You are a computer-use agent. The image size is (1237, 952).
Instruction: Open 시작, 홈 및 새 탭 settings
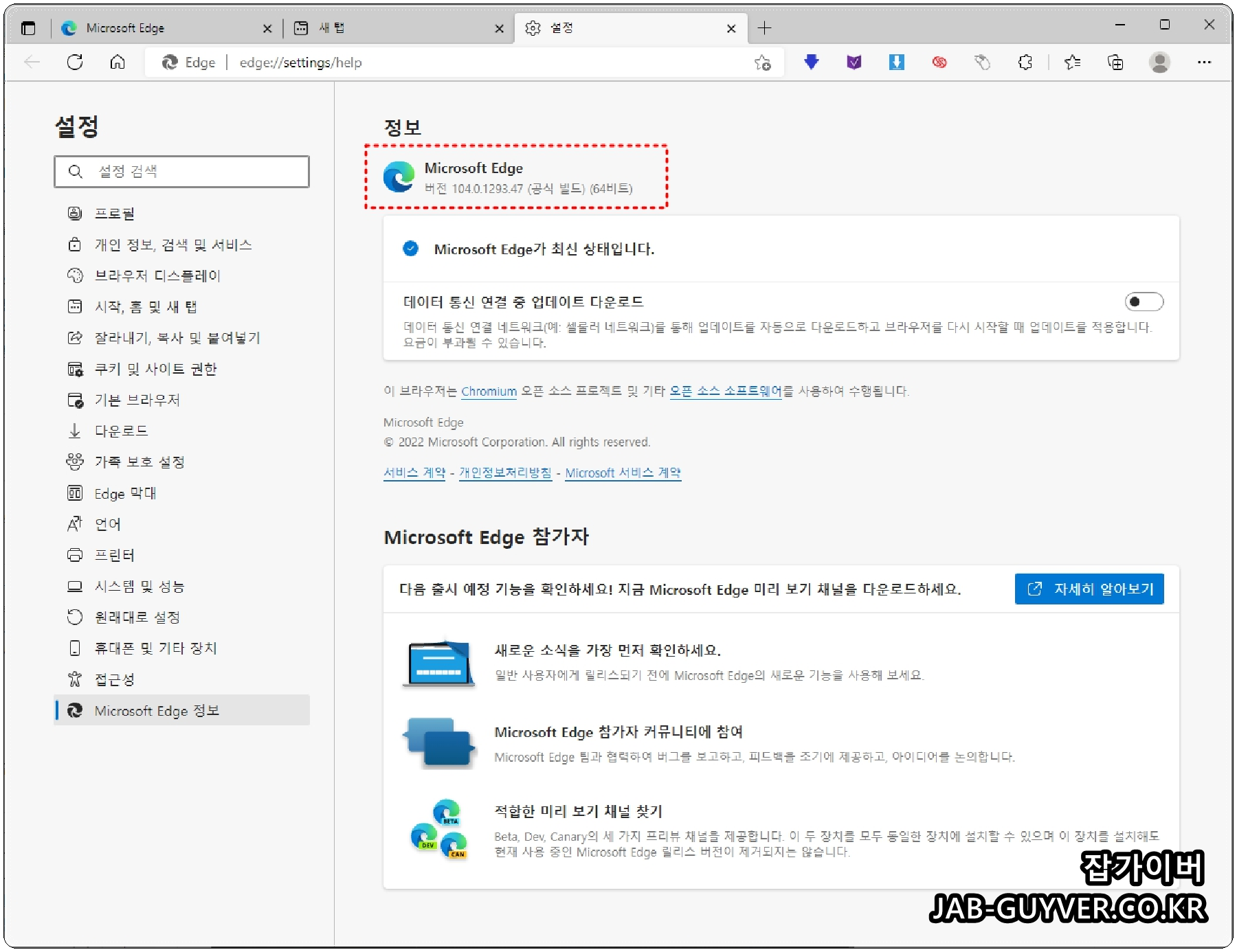tap(182, 306)
